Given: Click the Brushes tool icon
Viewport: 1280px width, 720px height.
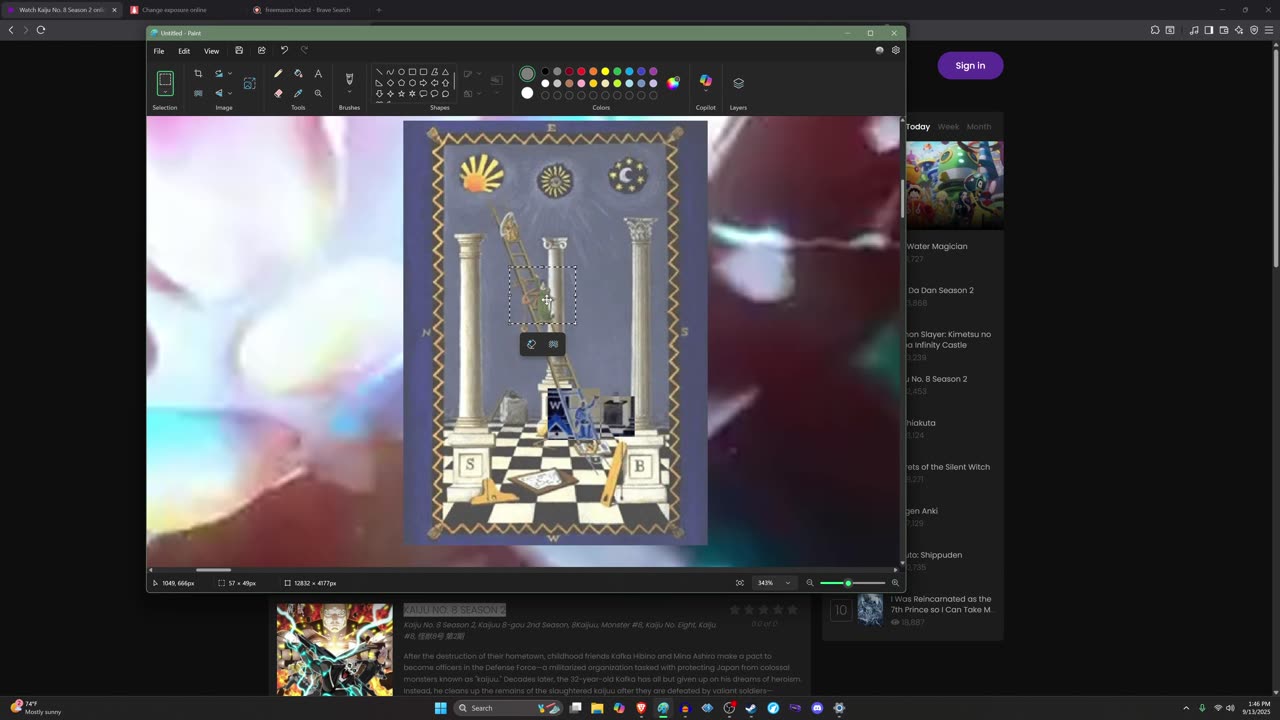Looking at the screenshot, I should click(x=349, y=78).
